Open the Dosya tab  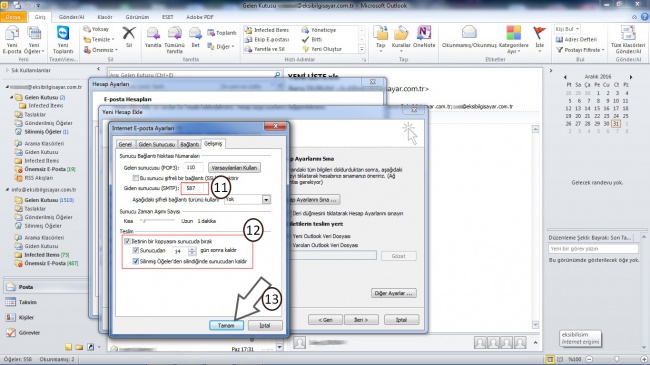pos(13,17)
